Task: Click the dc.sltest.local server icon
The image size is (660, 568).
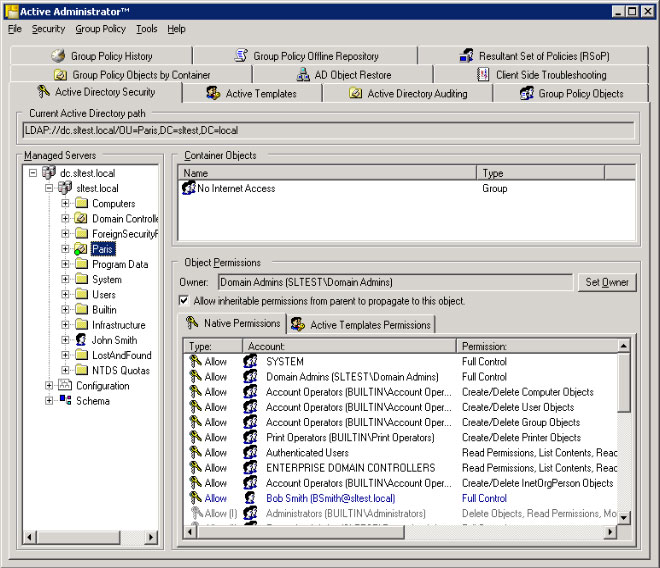Action: pyautogui.click(x=49, y=172)
